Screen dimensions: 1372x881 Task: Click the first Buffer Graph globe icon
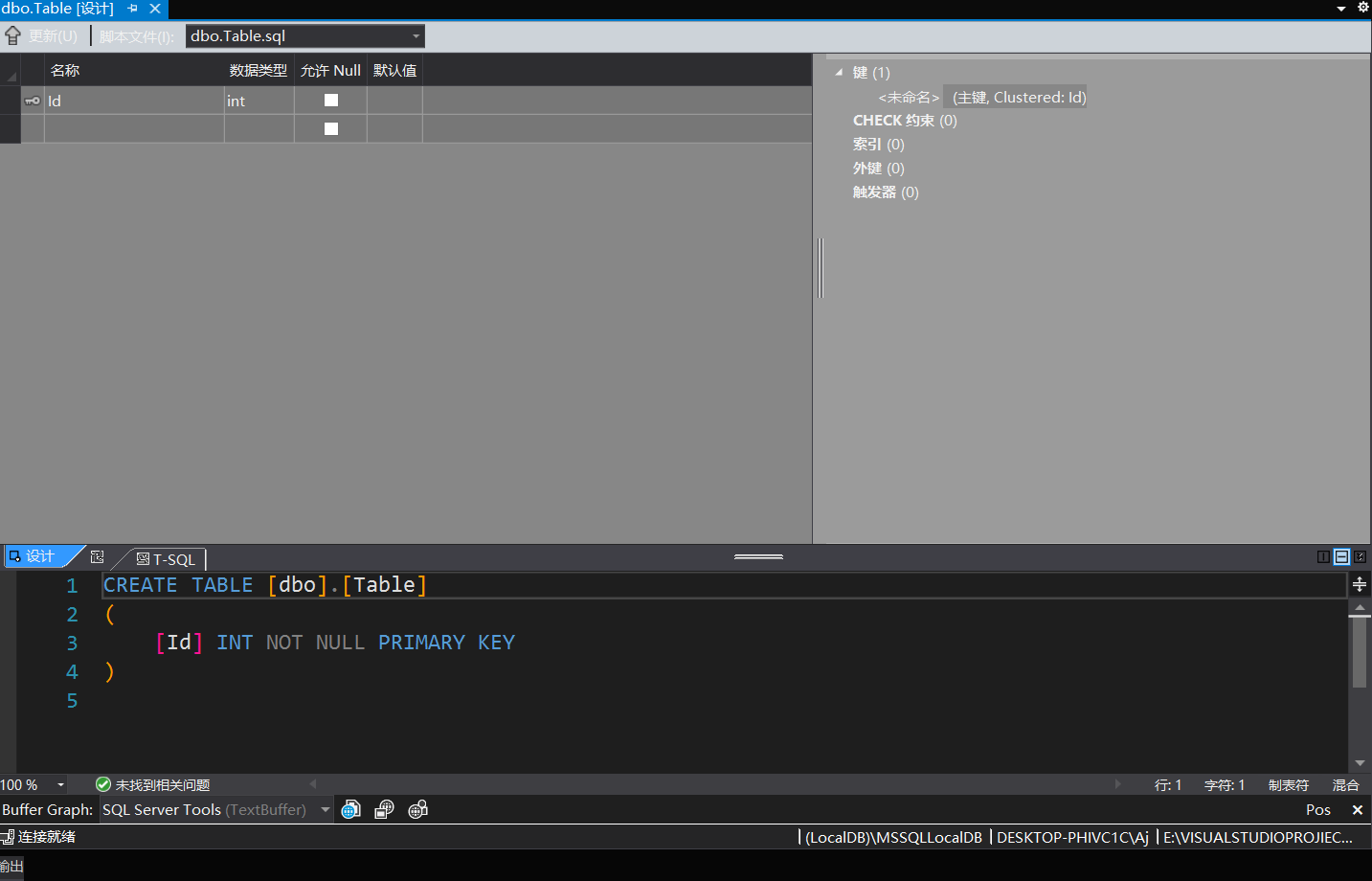[350, 809]
